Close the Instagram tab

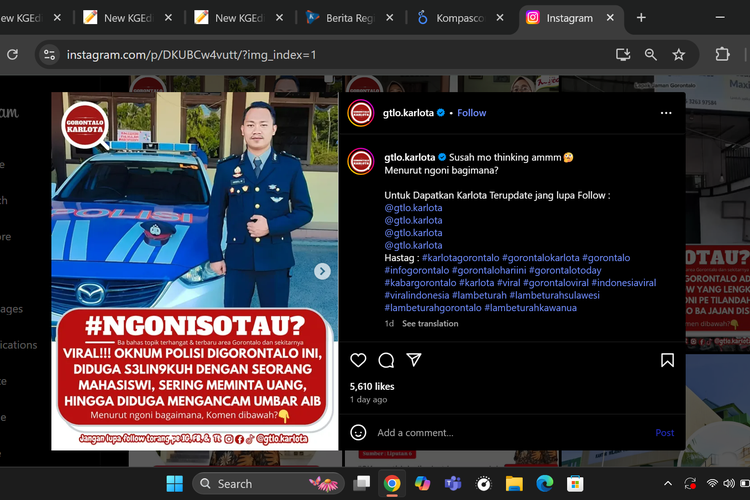(610, 18)
